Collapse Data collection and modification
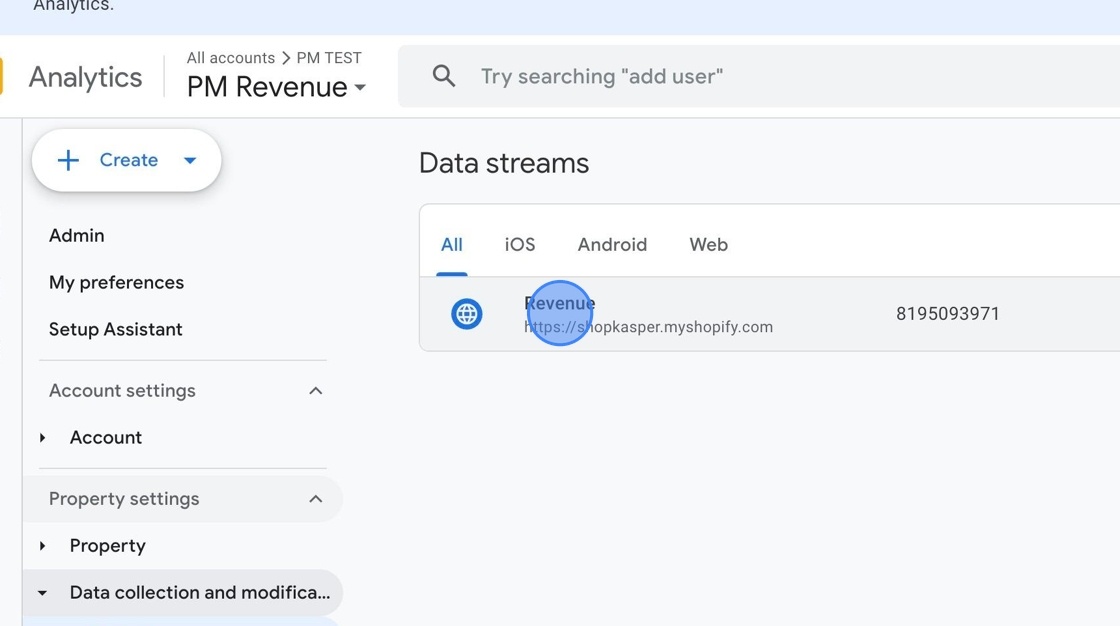The height and width of the screenshot is (626, 1120). (42, 592)
